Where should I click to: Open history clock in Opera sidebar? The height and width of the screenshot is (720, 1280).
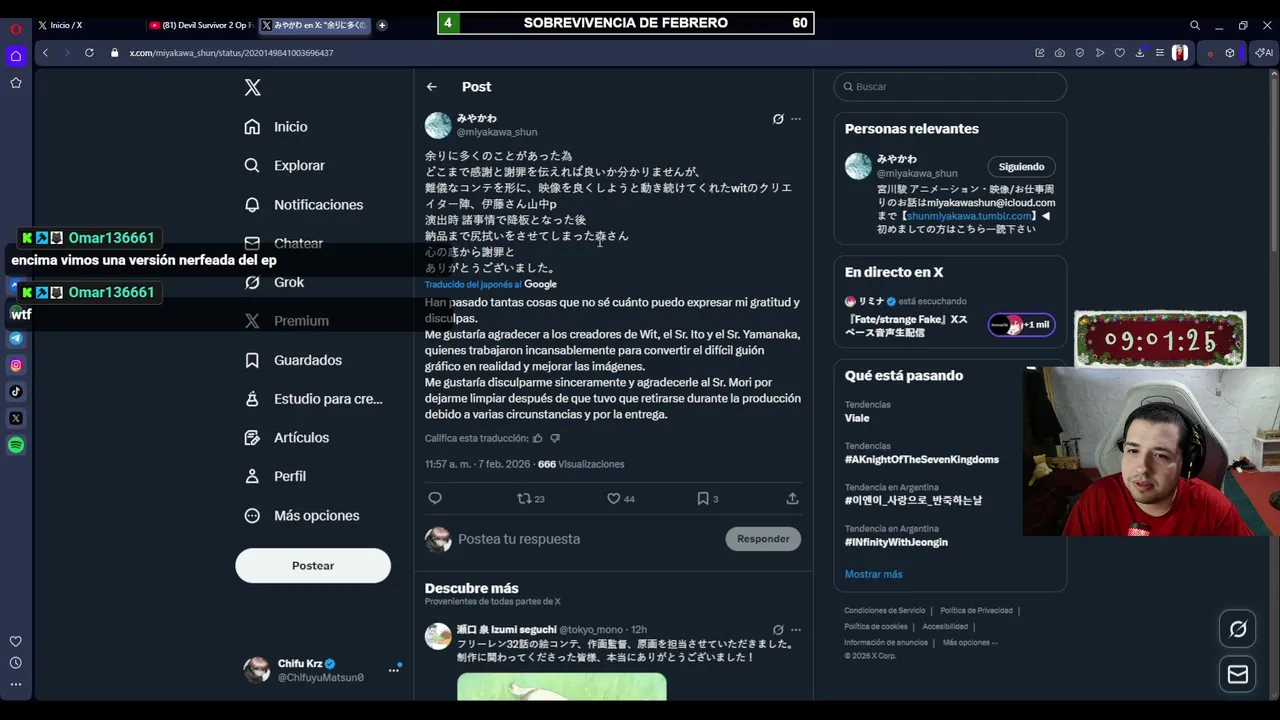pyautogui.click(x=16, y=663)
